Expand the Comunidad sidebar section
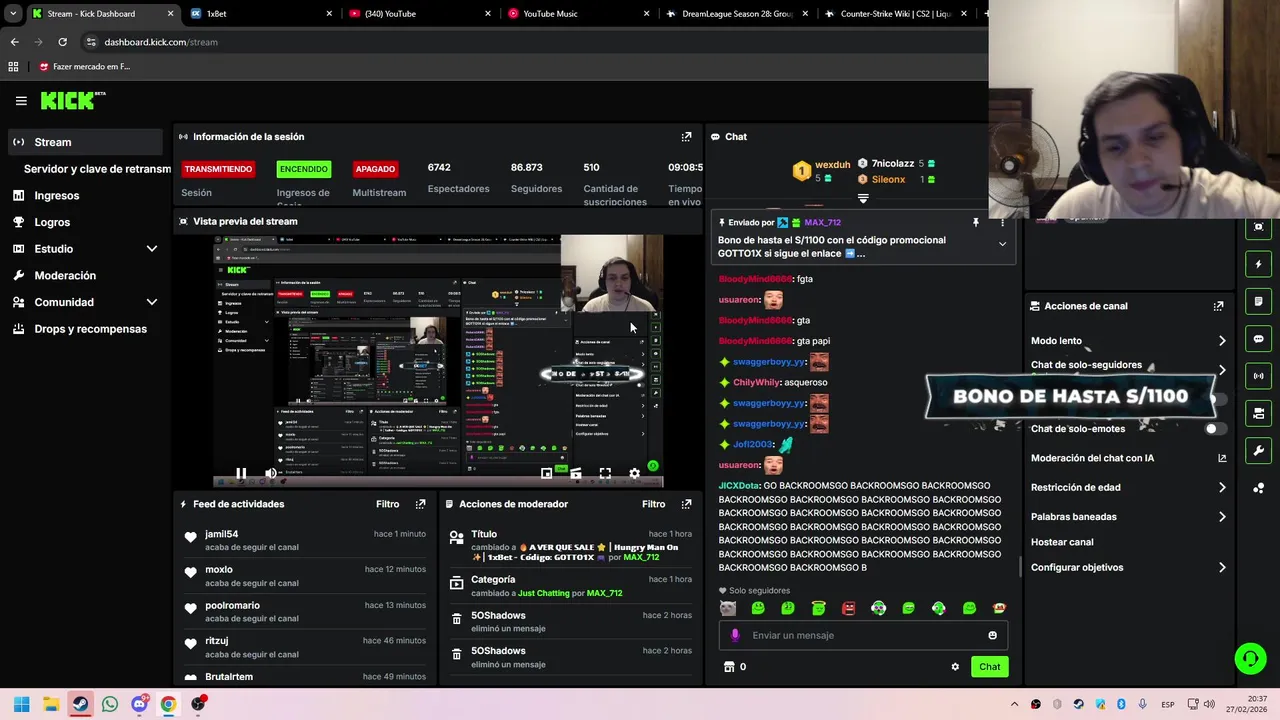Screen dimensions: 1280x720 point(151,302)
